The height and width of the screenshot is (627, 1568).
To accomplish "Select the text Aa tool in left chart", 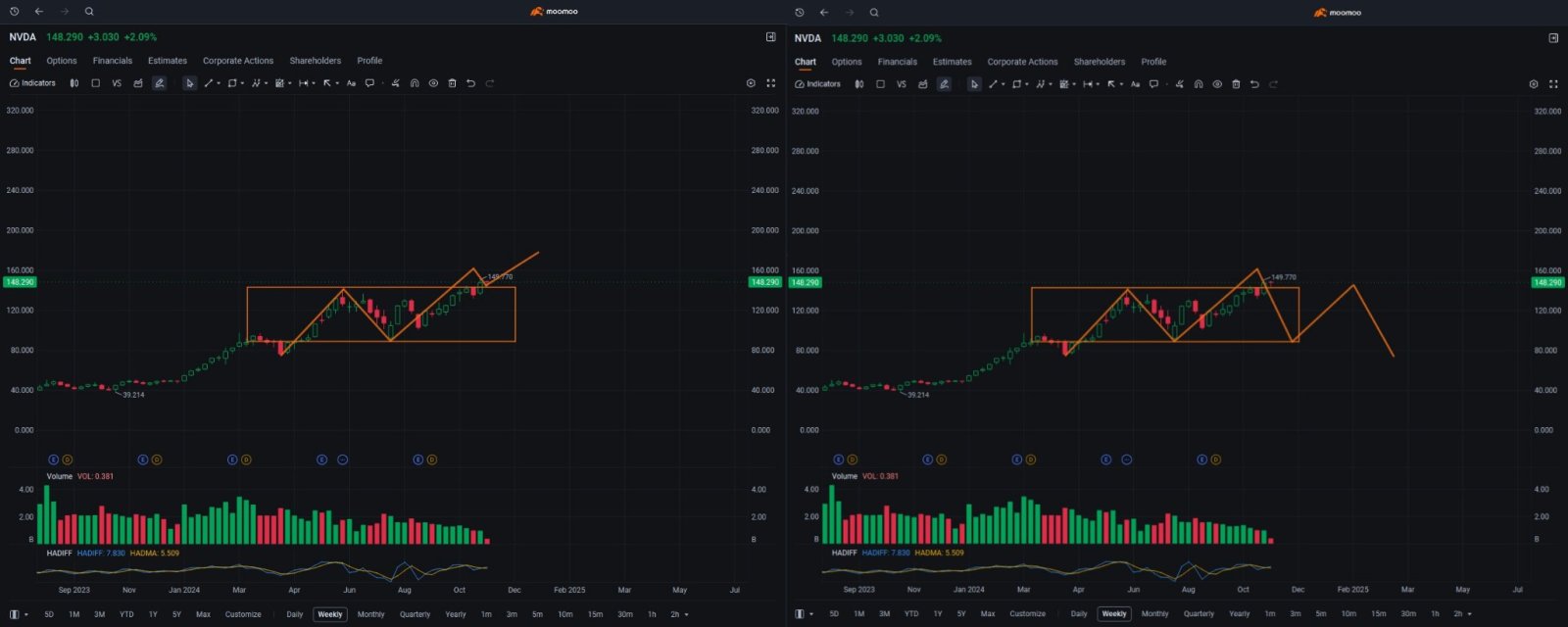I will coord(351,83).
